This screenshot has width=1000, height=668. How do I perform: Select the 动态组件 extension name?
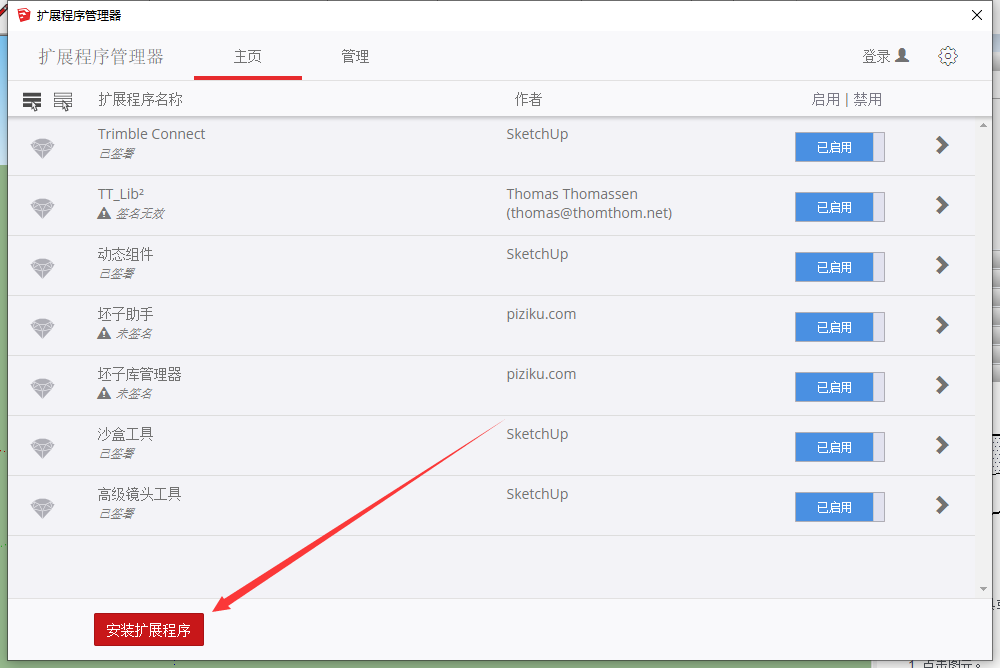(x=125, y=254)
